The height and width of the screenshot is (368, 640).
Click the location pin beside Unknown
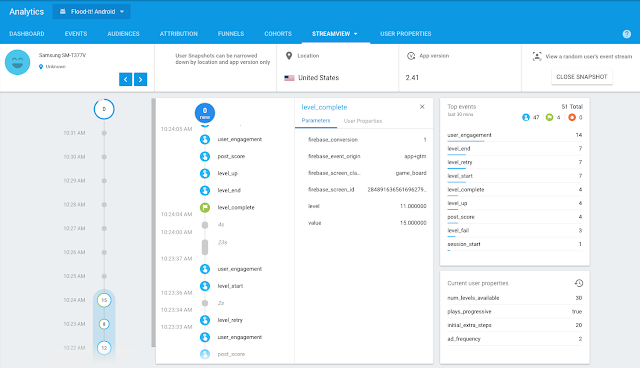(x=41, y=67)
